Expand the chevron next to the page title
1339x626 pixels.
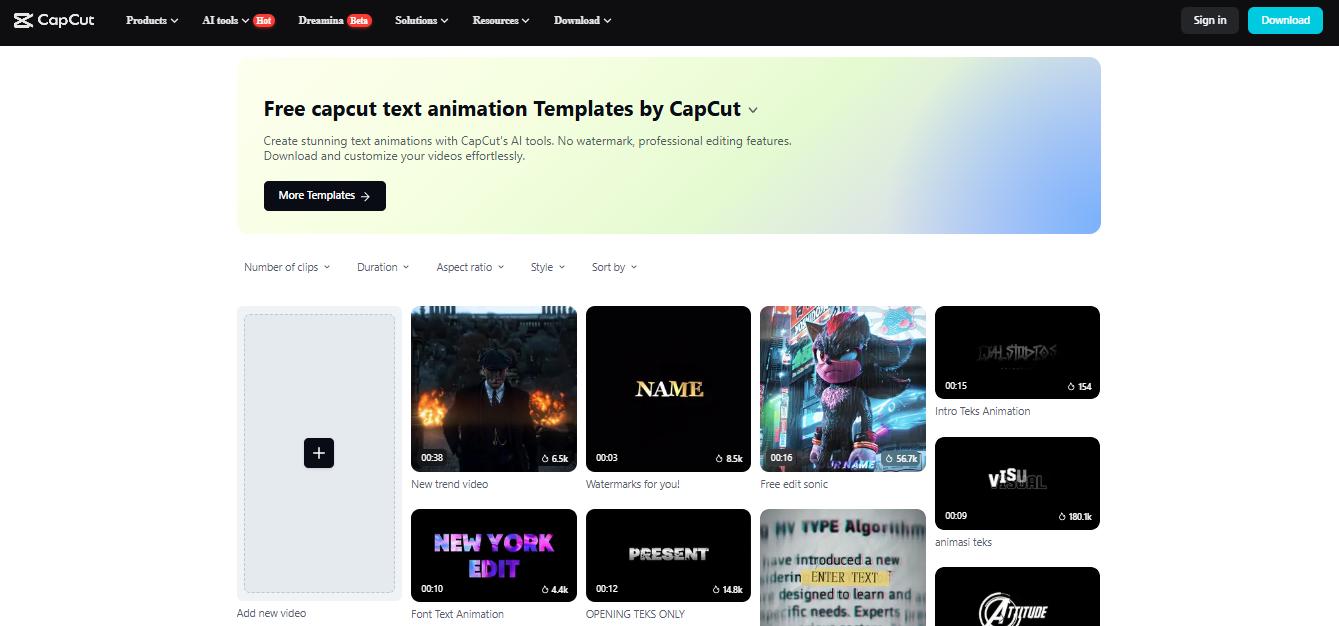click(753, 110)
